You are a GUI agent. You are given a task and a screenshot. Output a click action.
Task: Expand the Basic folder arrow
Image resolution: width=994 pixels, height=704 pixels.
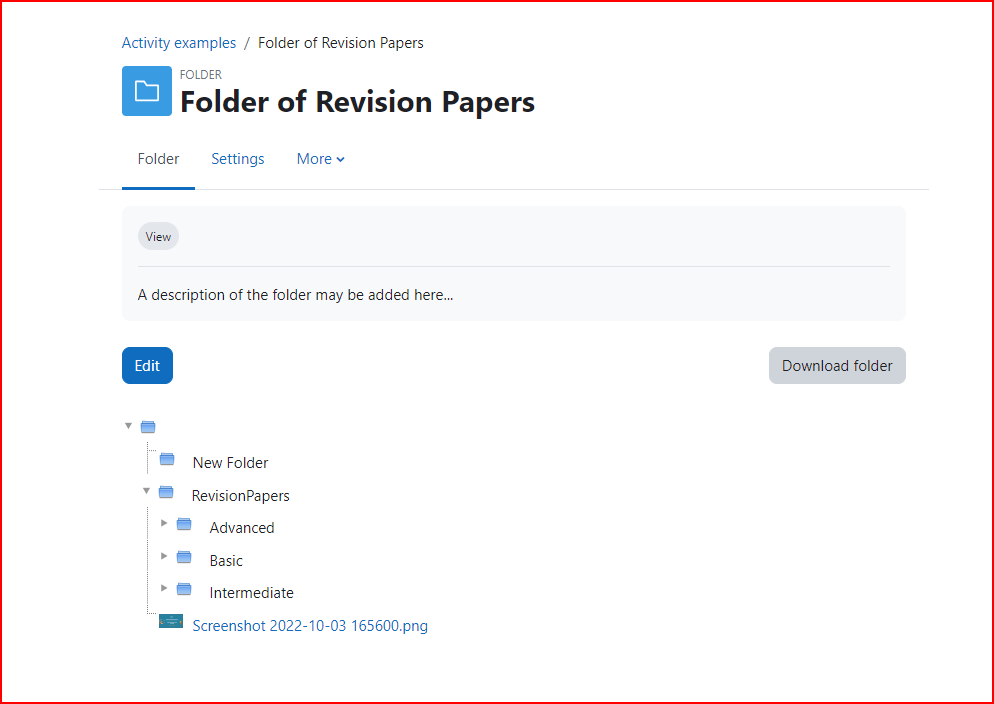(x=164, y=556)
